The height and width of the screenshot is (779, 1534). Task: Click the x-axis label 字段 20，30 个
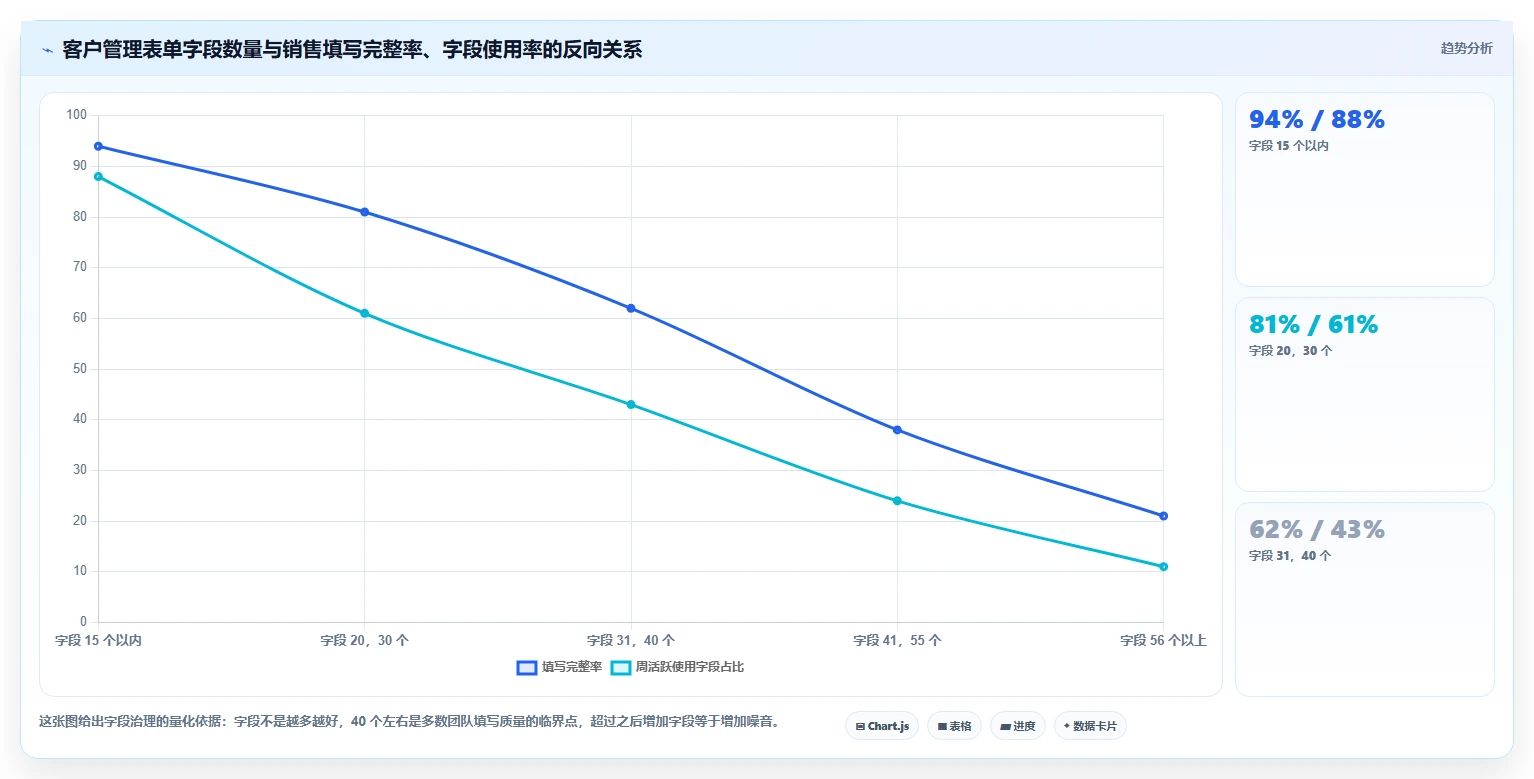[x=365, y=640]
